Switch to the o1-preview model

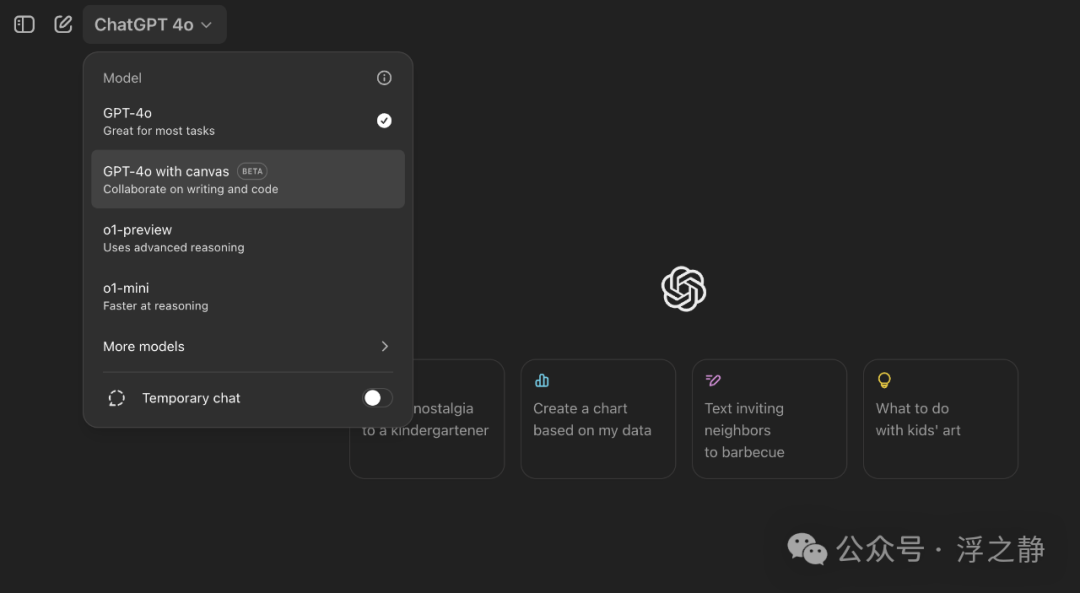coord(248,238)
